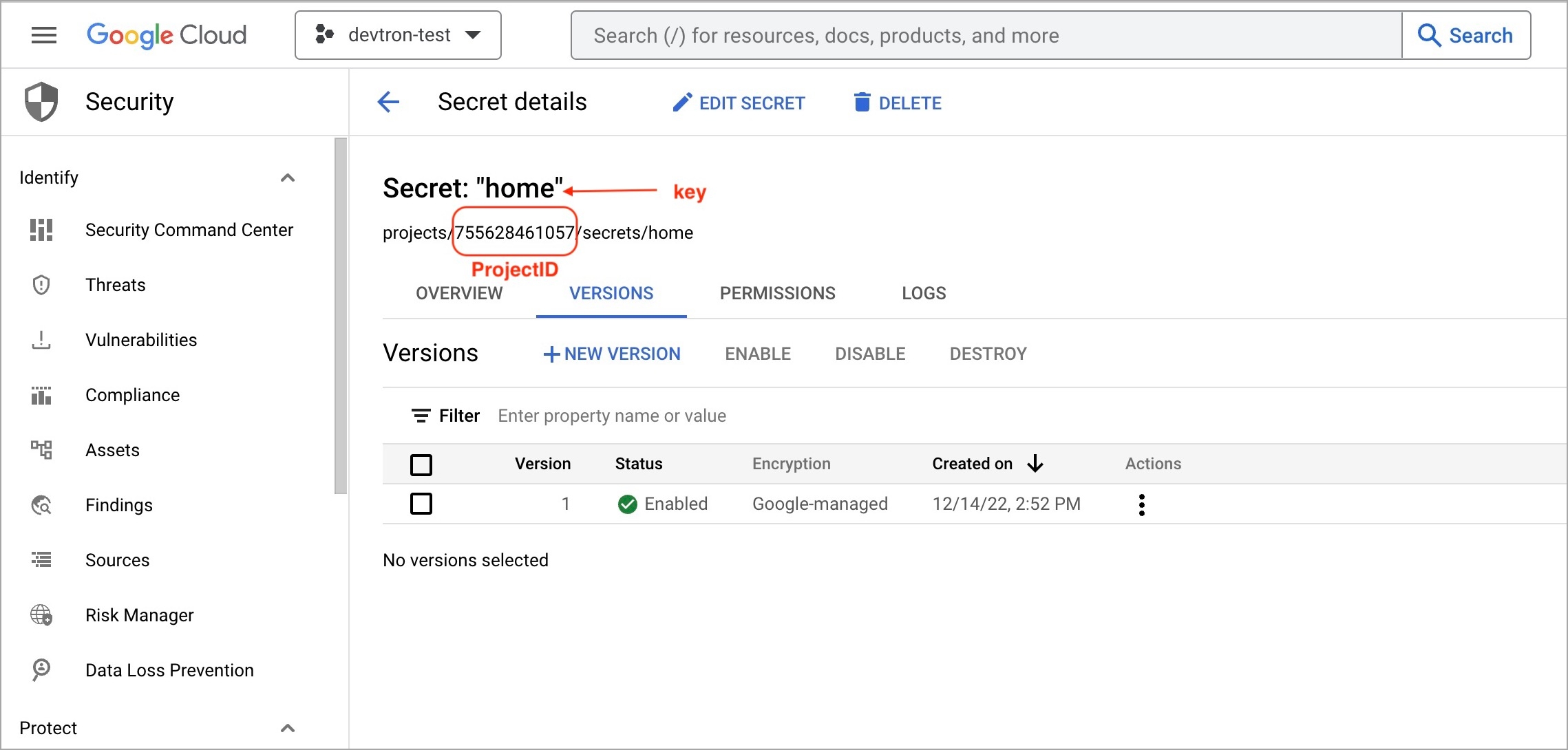The width and height of the screenshot is (1568, 750).
Task: Click the Risk Manager globe icon
Action: (41, 615)
